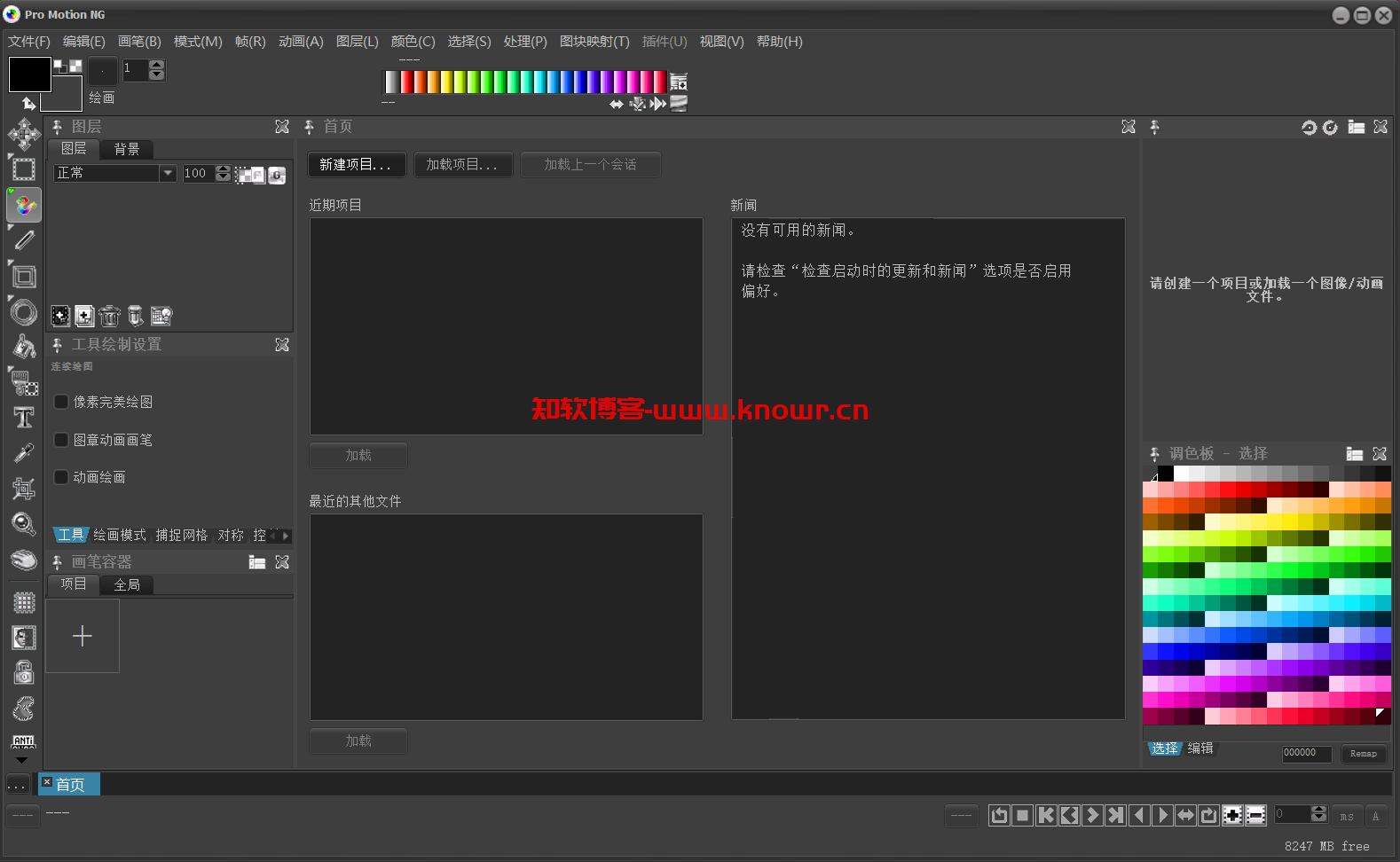Screen dimensions: 1400x862
Task: Select the rectangular selection tool
Action: 24,169
